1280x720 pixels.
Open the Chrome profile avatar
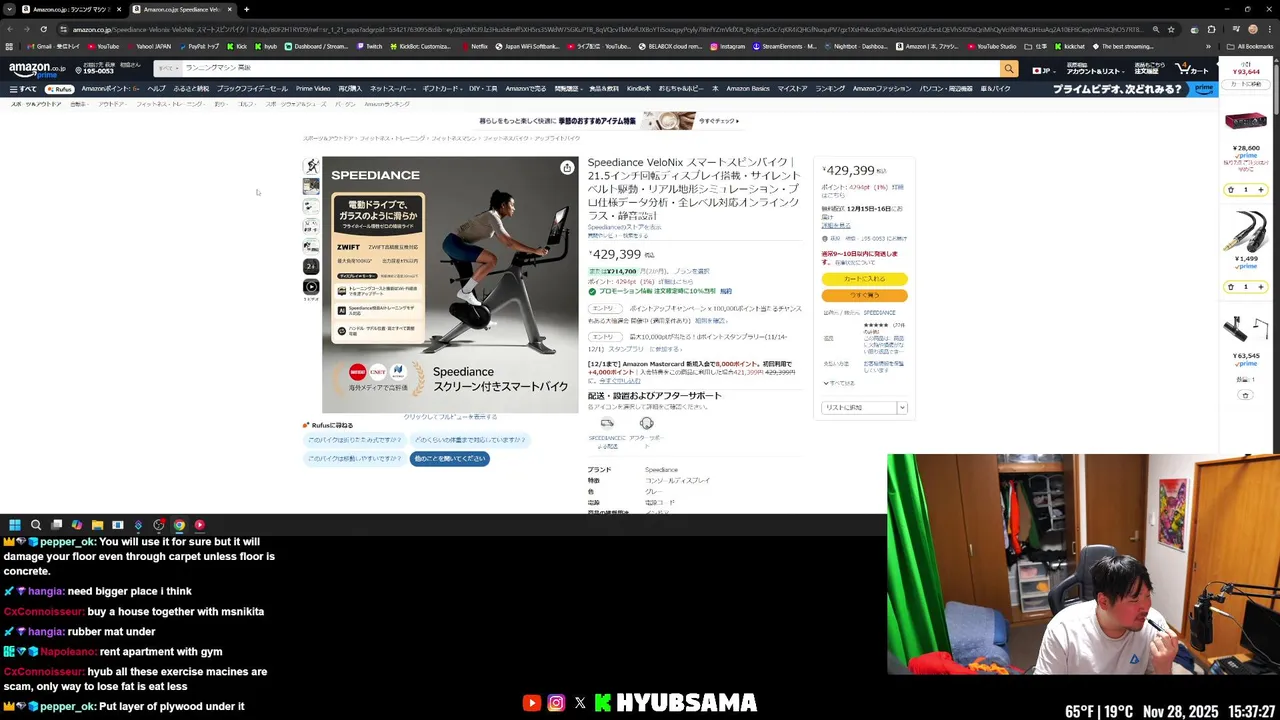tap(1253, 29)
